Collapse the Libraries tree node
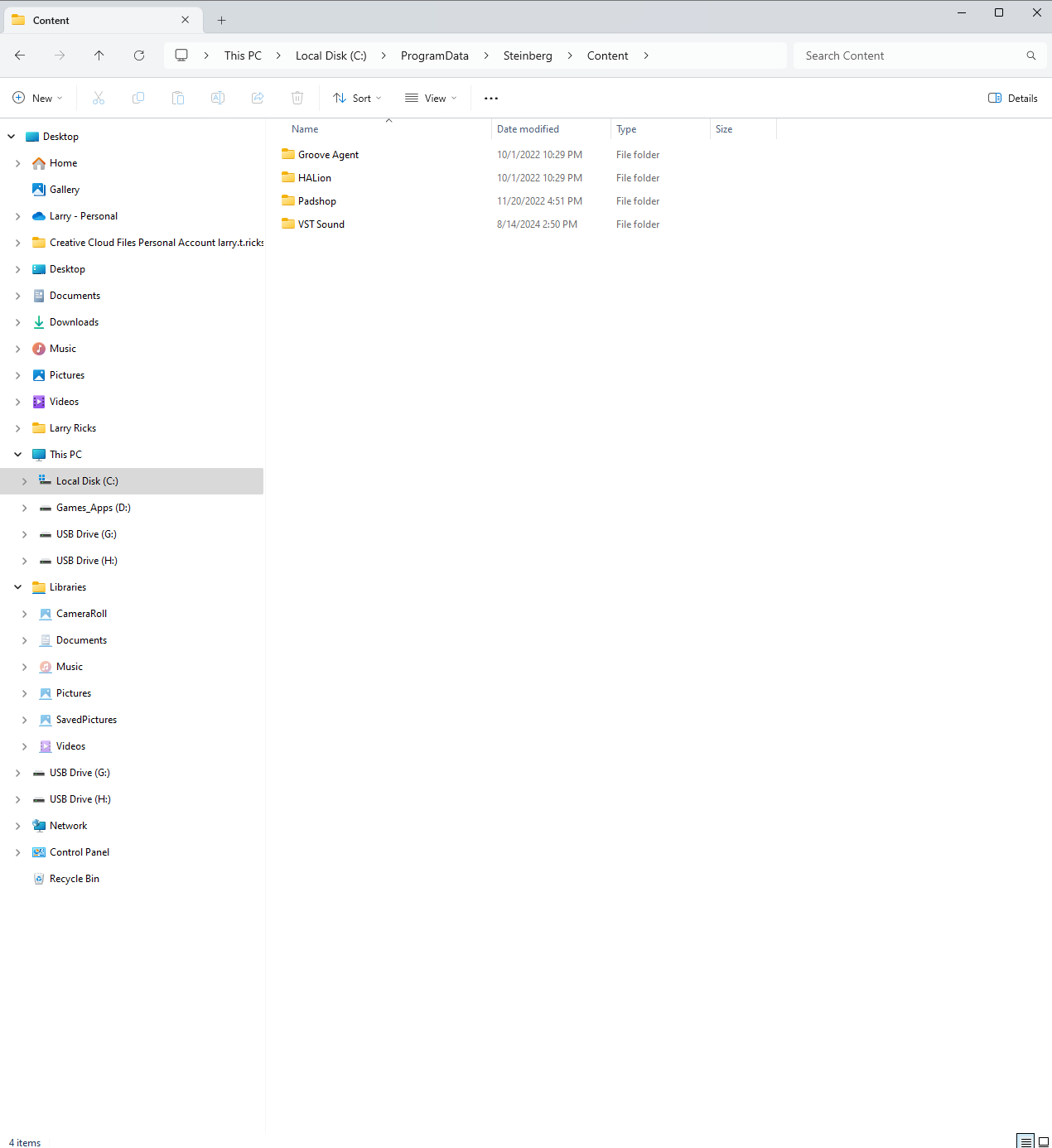The height and width of the screenshot is (1148, 1052). 17,587
